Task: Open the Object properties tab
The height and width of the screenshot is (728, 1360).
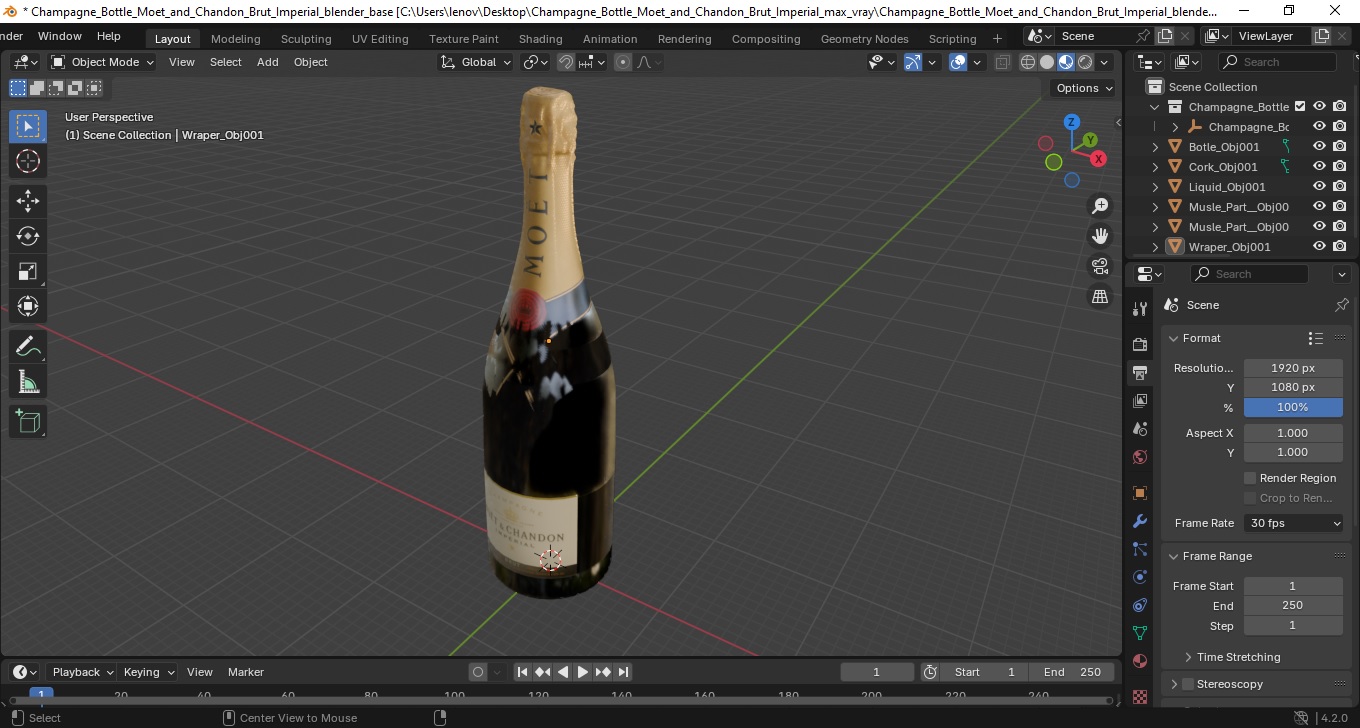Action: 1140,493
